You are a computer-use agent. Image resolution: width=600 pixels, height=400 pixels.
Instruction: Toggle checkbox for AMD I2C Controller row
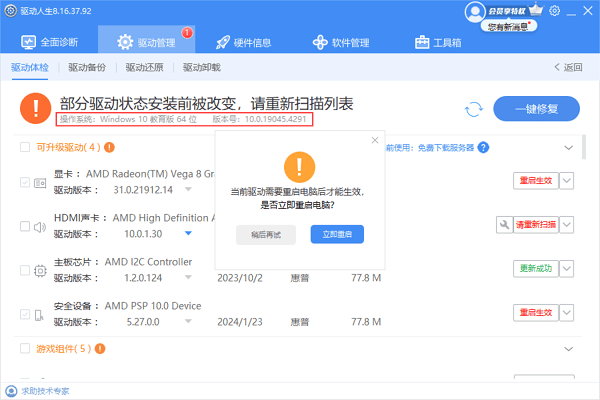26,270
